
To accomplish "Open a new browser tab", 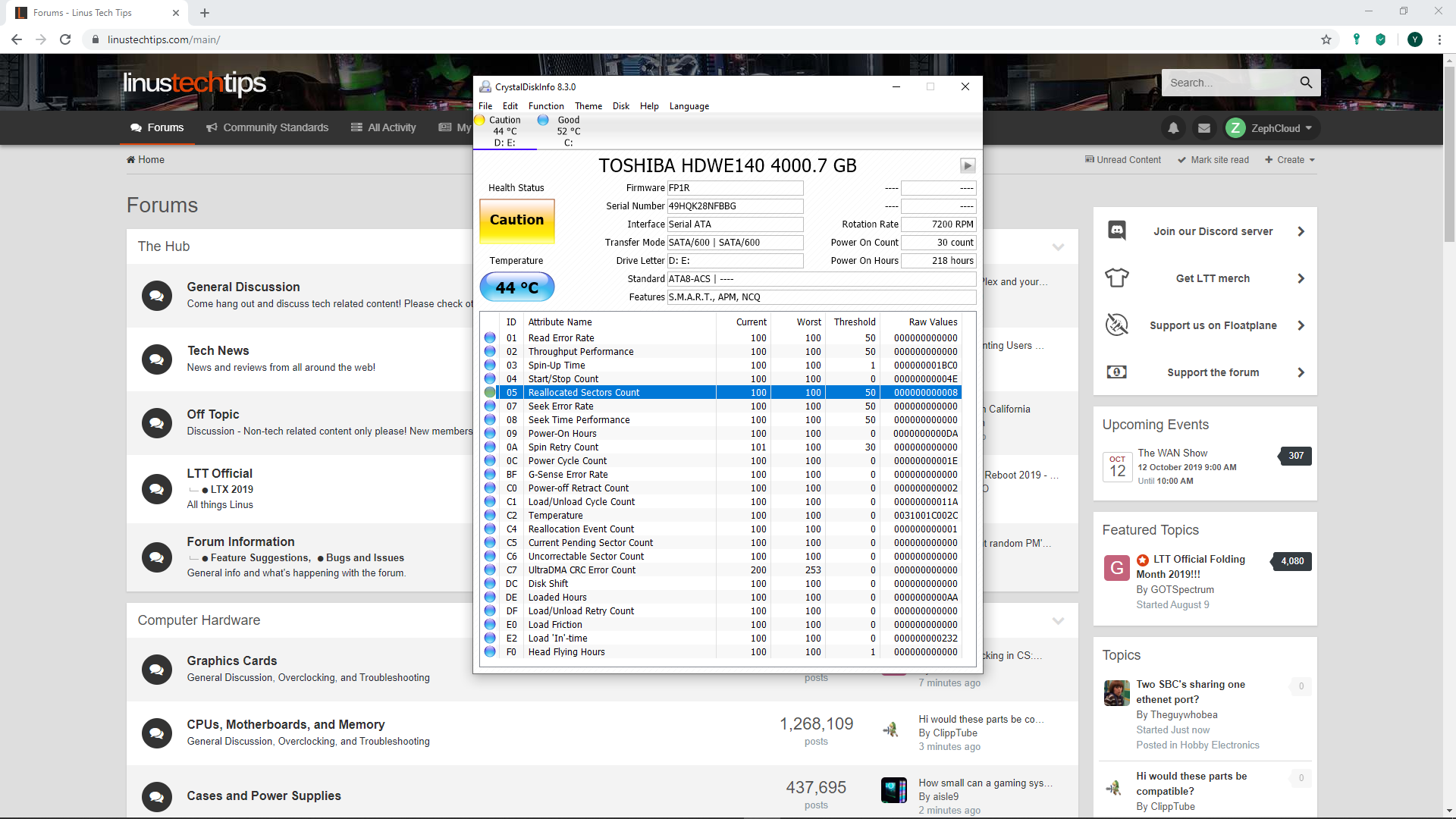I will click(x=205, y=13).
